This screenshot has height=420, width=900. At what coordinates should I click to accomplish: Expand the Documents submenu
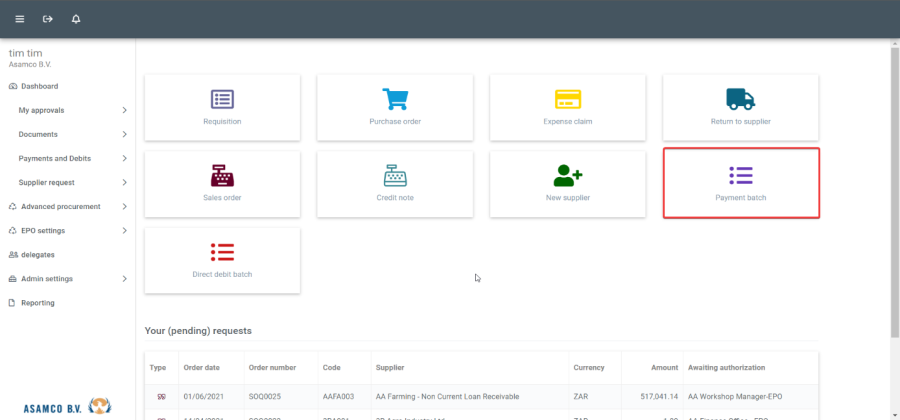pyautogui.click(x=70, y=134)
